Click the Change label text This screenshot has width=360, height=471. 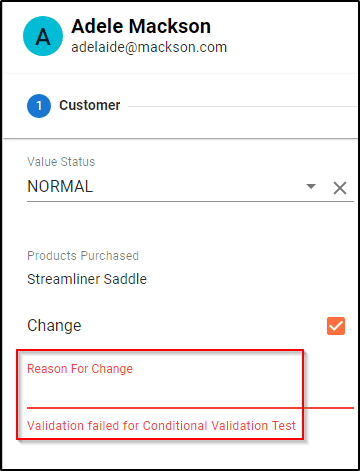tap(54, 326)
